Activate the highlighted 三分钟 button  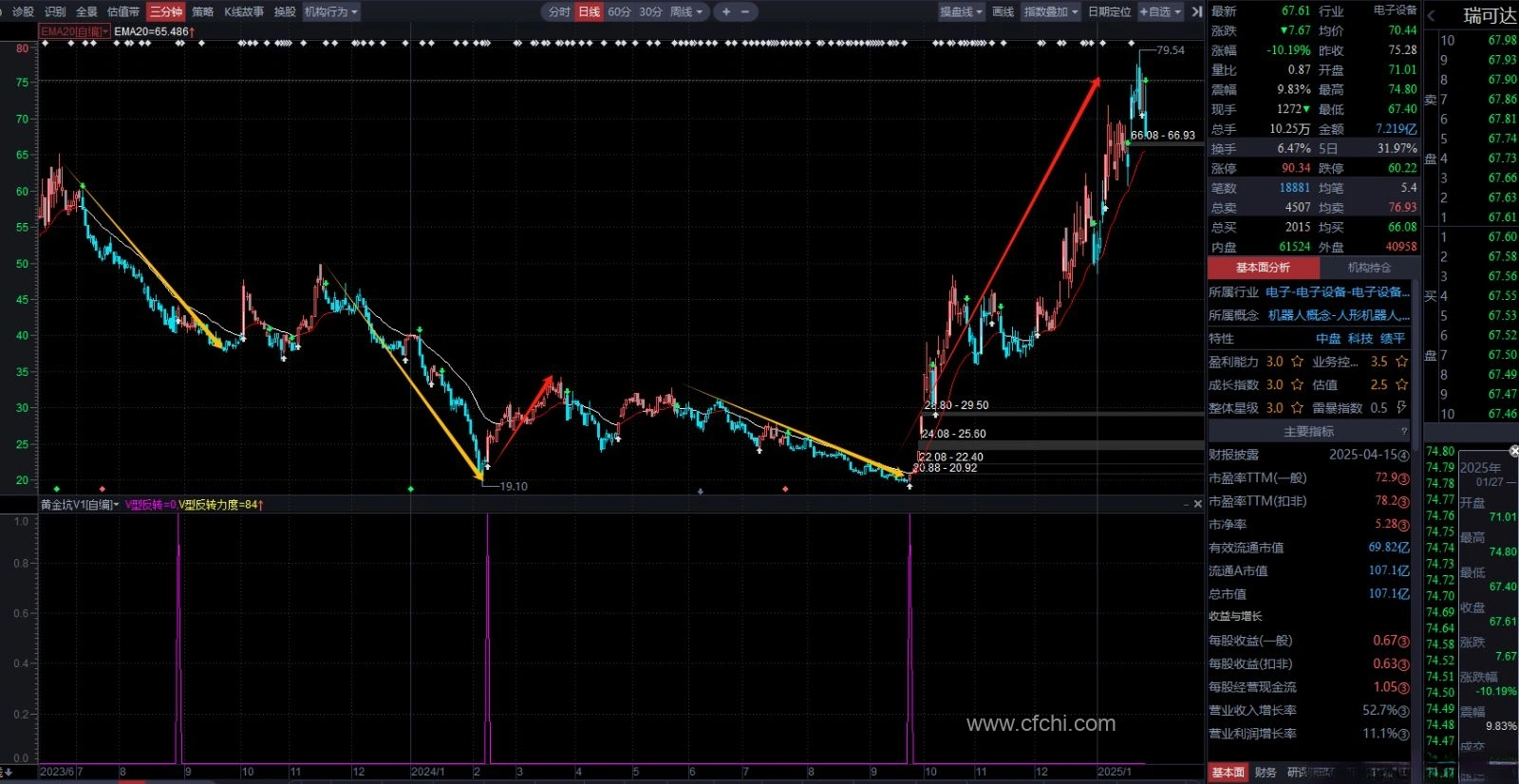(x=166, y=11)
